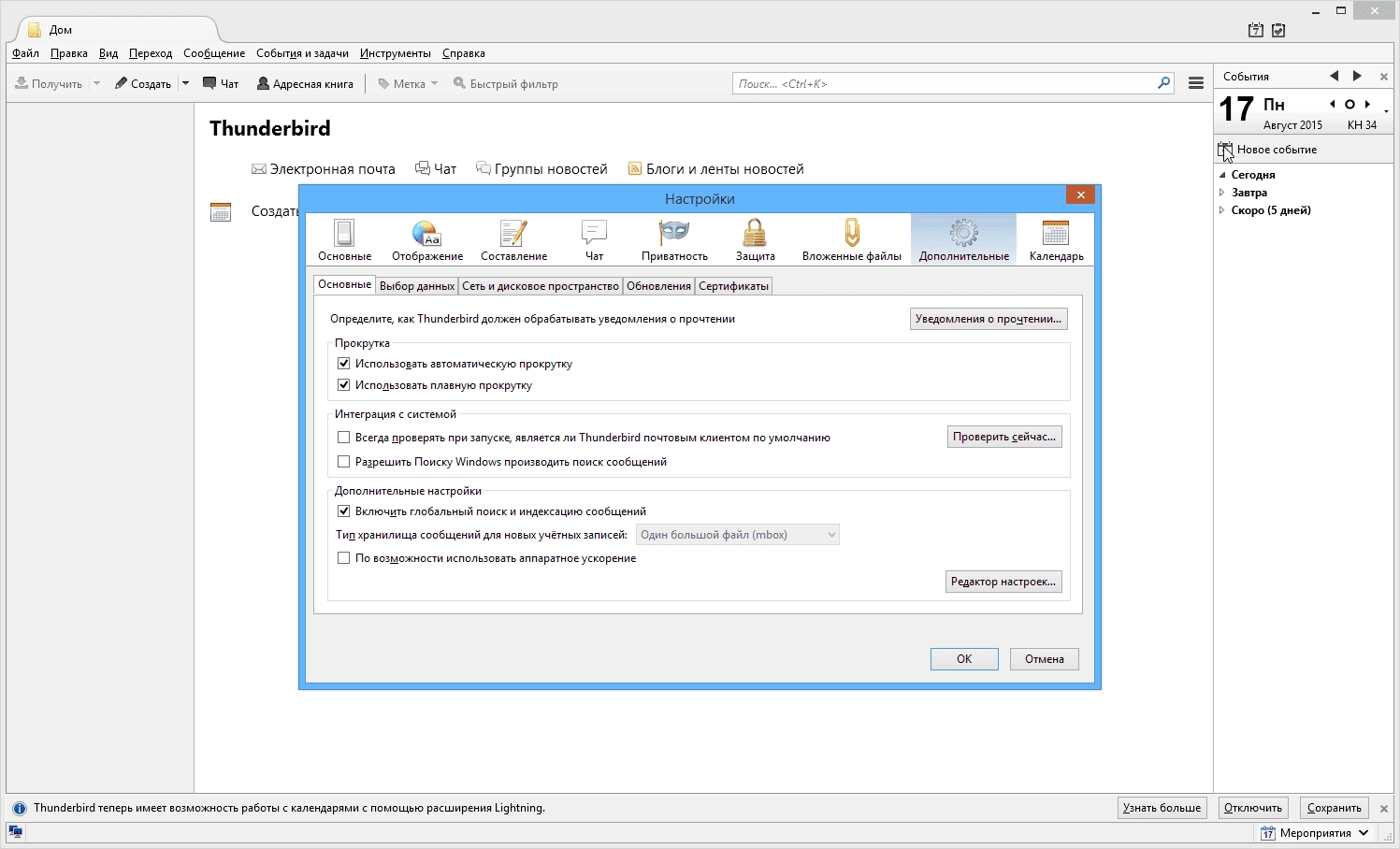Switch to Обновления tab
Image resolution: width=1400 pixels, height=849 pixels.
pyautogui.click(x=658, y=286)
